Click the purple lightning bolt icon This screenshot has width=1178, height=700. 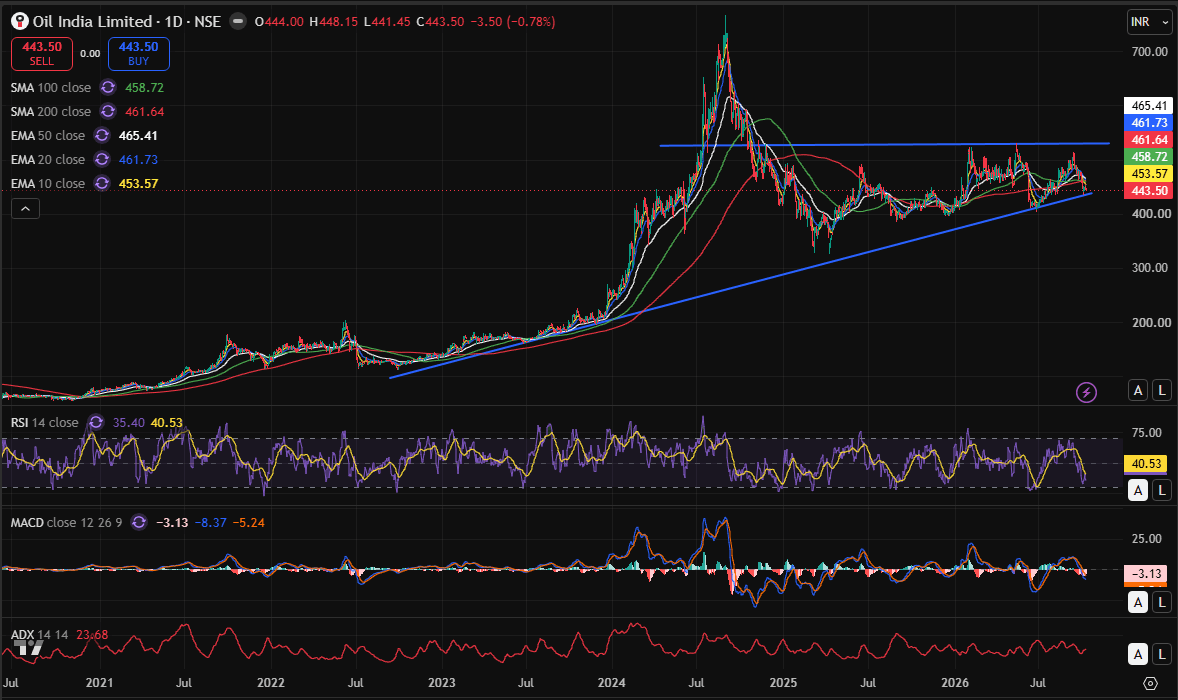coord(1086,392)
